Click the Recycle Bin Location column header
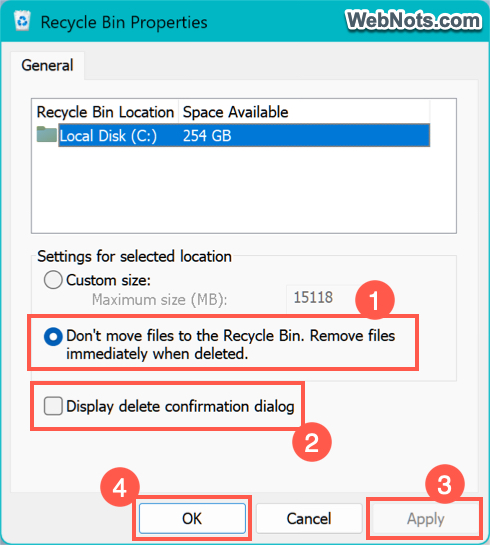This screenshot has height=545, width=490. (105, 112)
